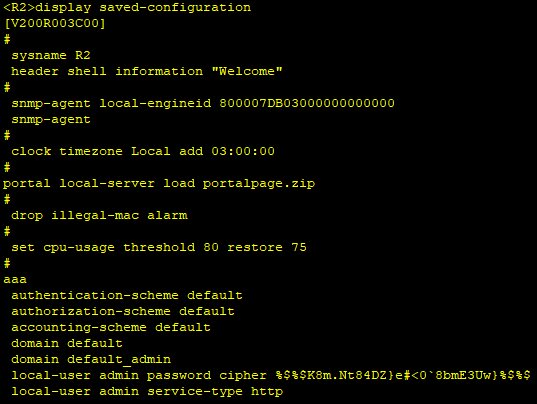Click the drop illegal-mac alarm line
This screenshot has height=404, width=537.
tap(99, 215)
